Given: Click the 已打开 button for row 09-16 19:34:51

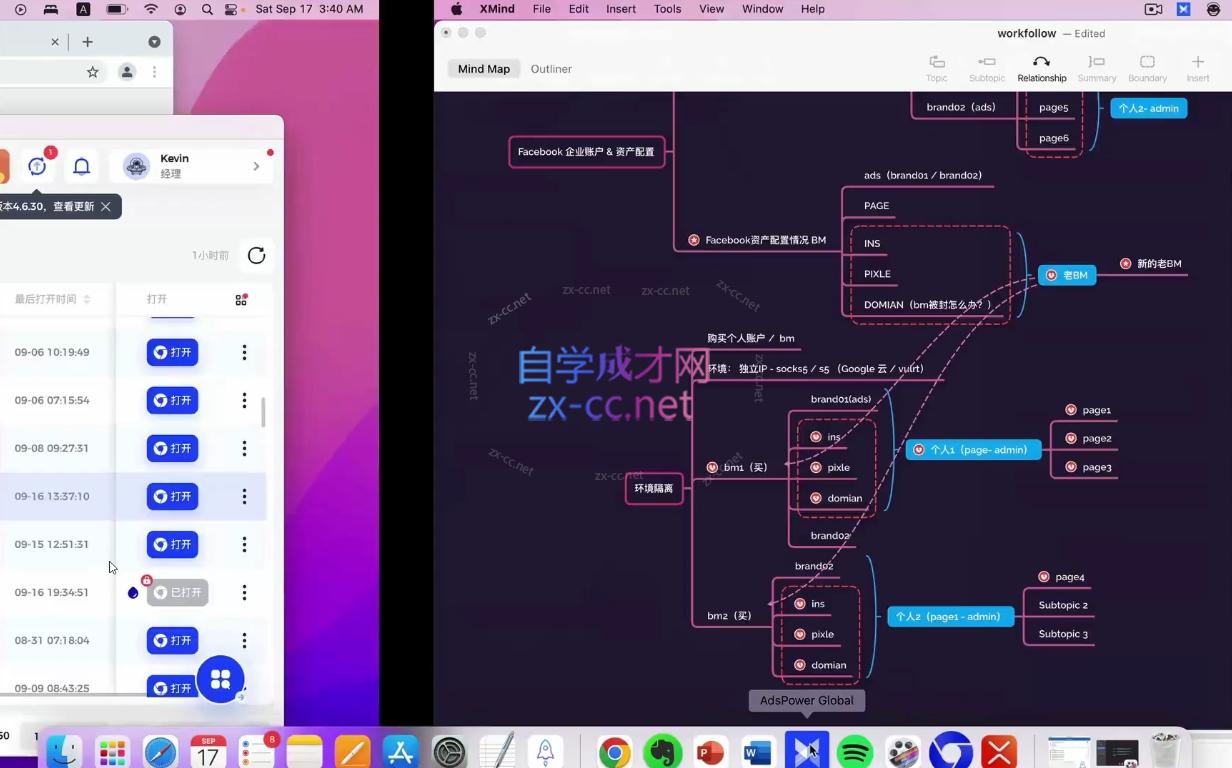Looking at the screenshot, I should pos(178,592).
